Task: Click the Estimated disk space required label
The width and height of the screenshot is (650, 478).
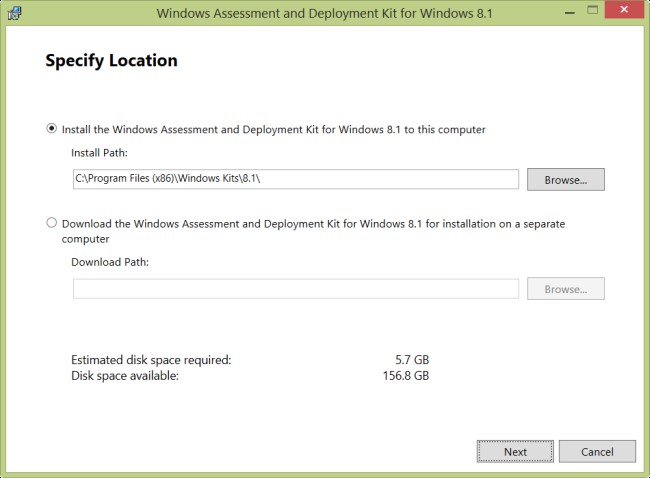Action: tap(151, 360)
